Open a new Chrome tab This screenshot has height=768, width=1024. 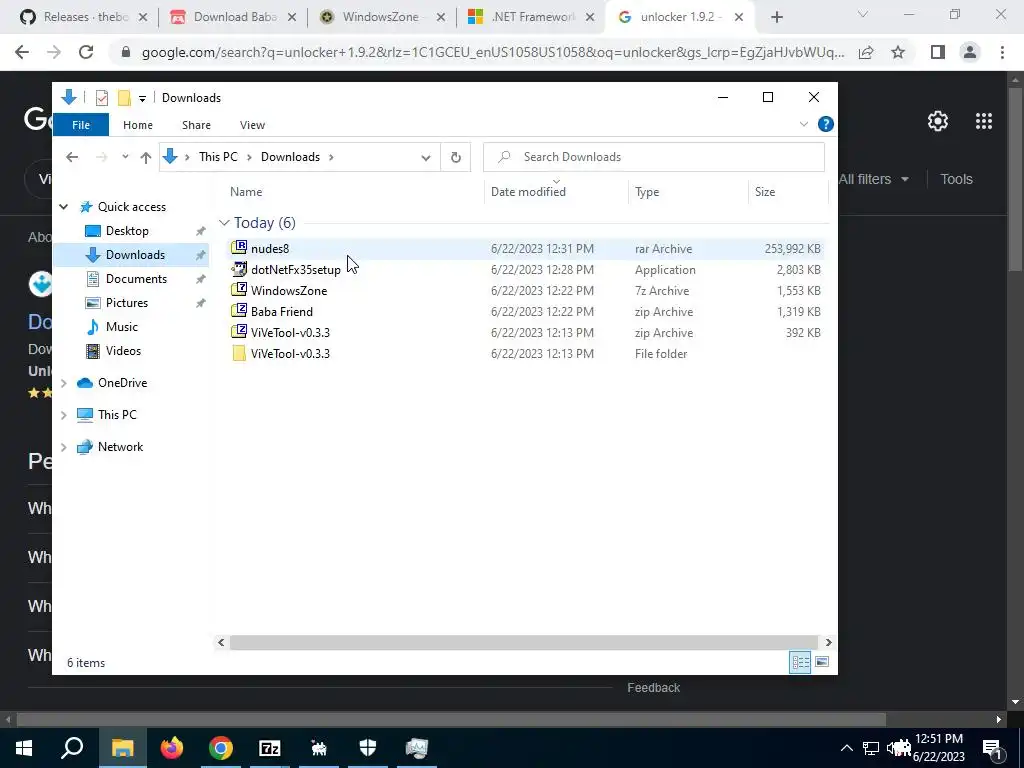click(x=776, y=17)
